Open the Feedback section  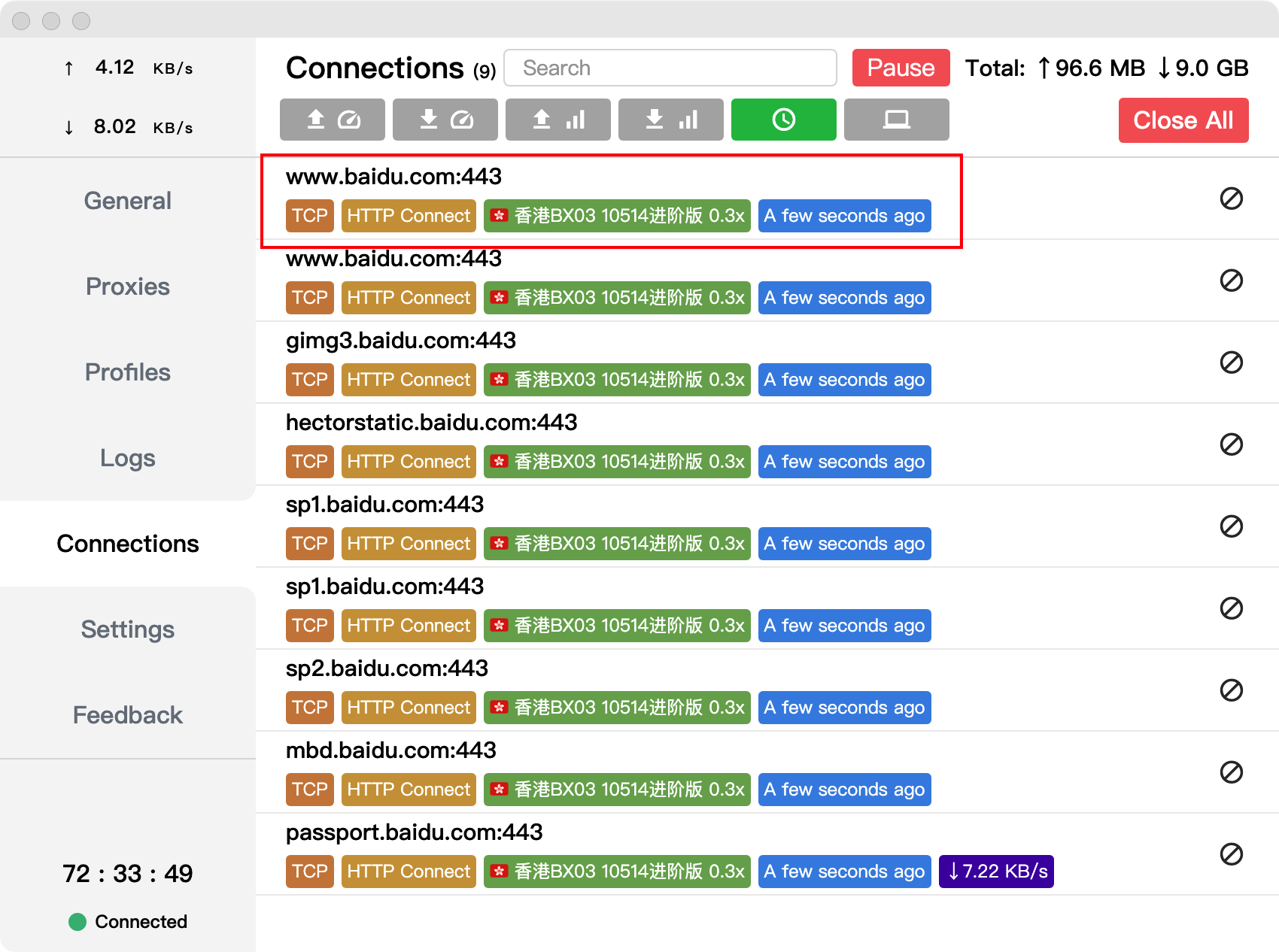[x=128, y=715]
